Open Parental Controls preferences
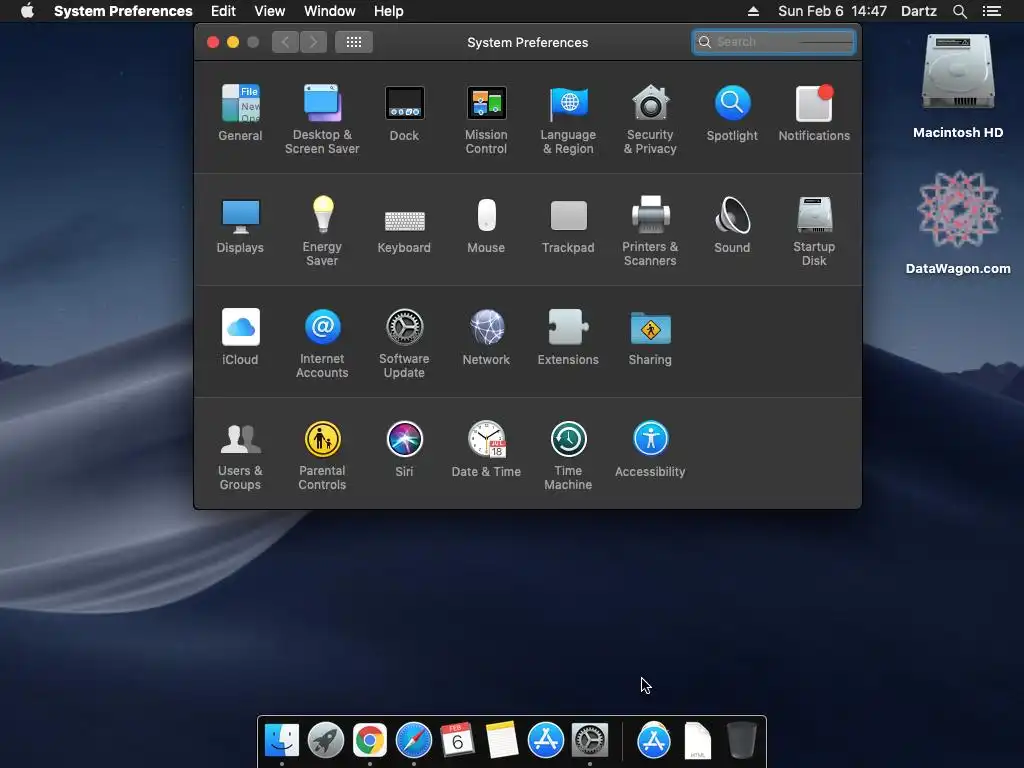Viewport: 1024px width, 768px height. click(x=322, y=455)
